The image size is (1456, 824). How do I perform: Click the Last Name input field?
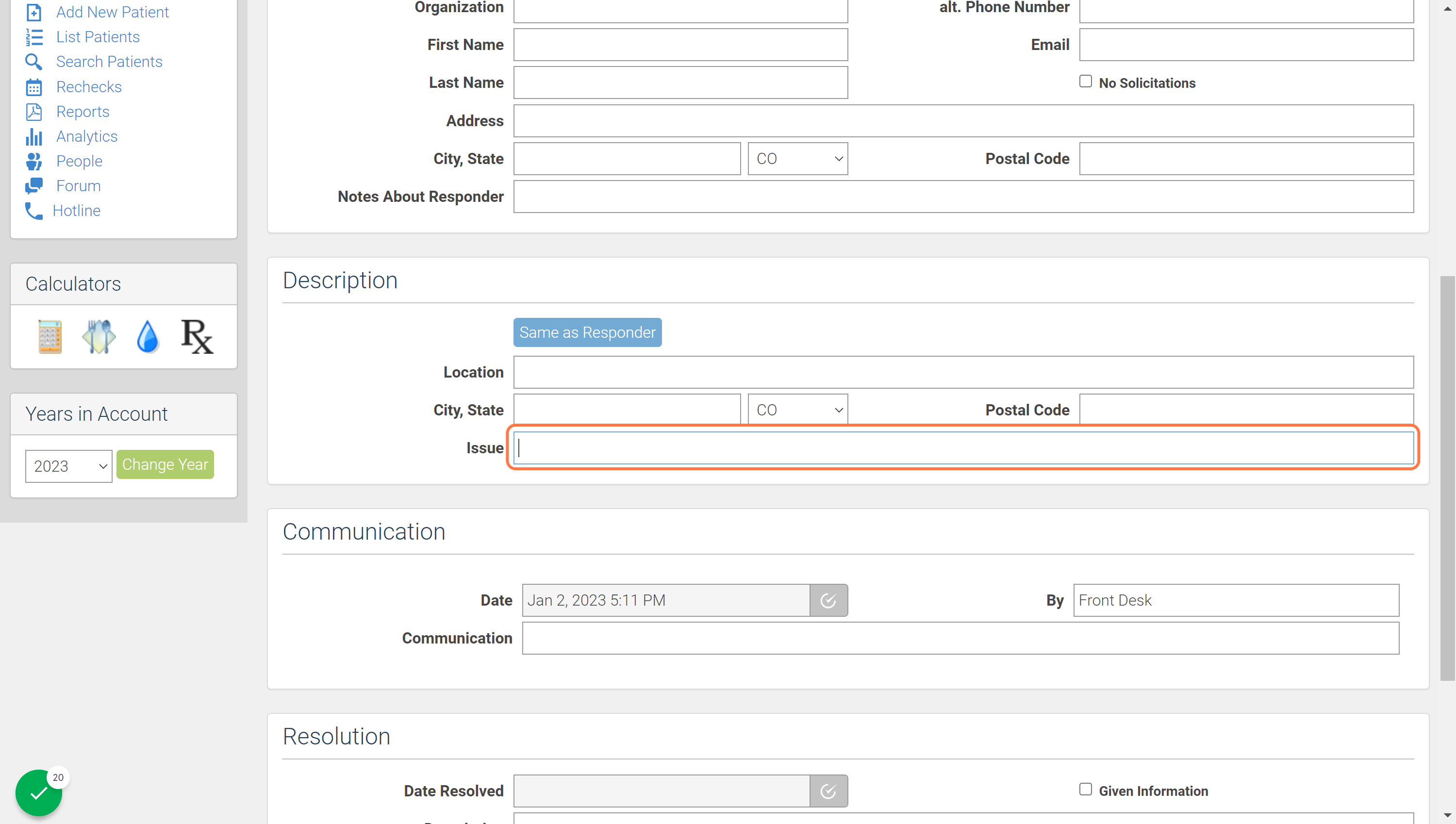680,82
